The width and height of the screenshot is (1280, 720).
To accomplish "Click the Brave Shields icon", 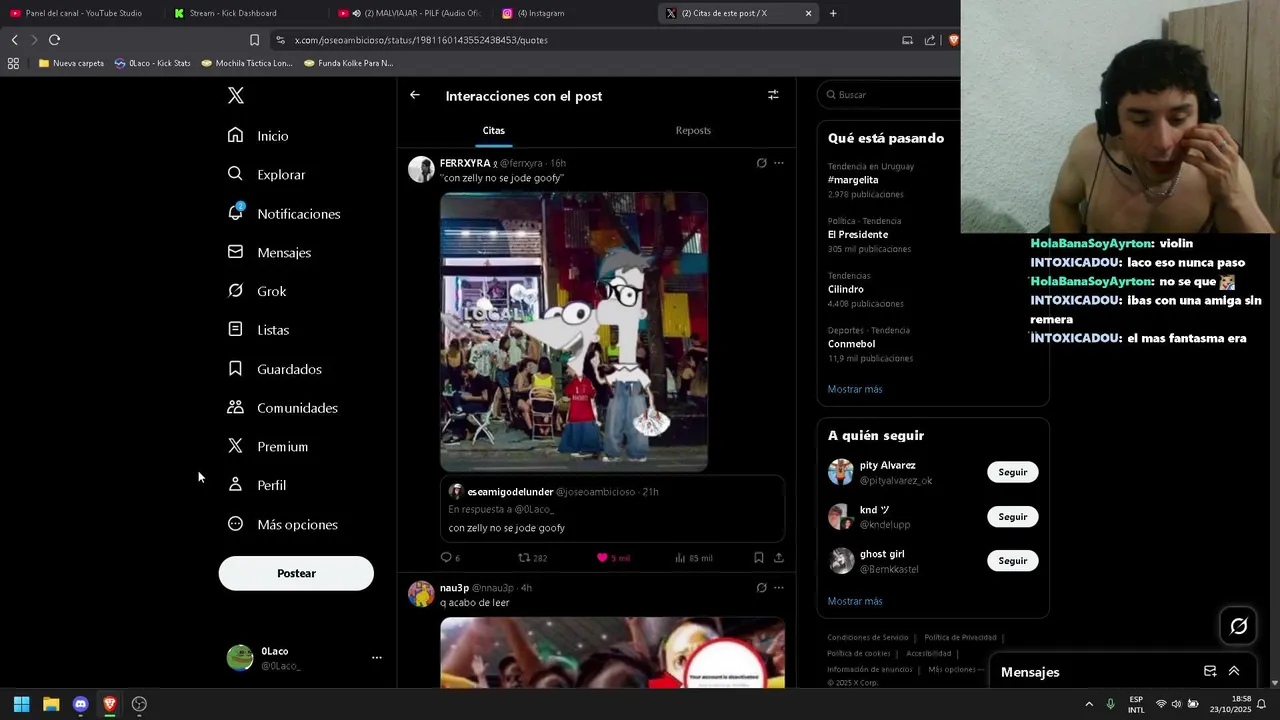I will point(953,40).
